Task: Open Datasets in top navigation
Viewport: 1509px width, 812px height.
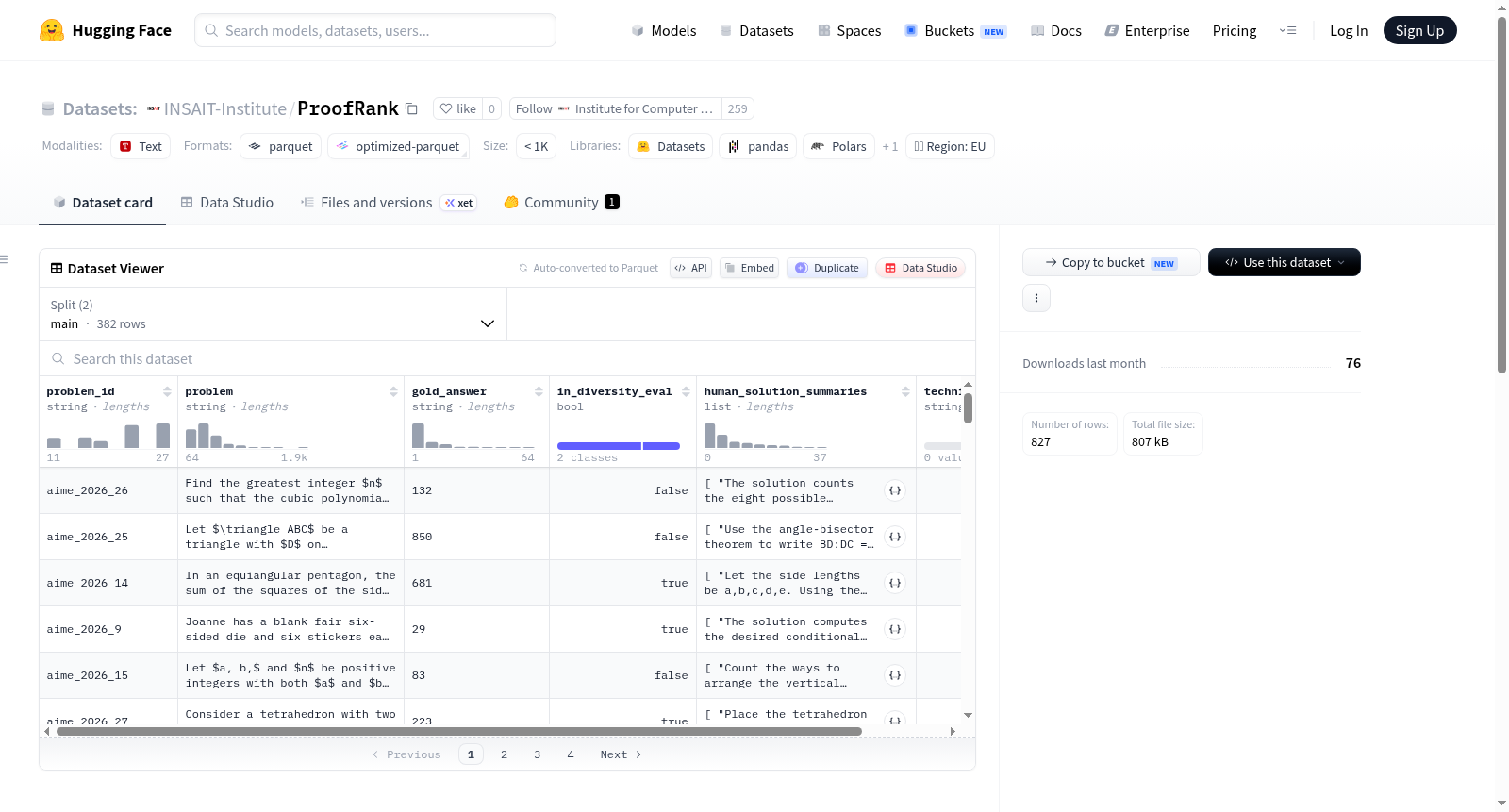Action: pyautogui.click(x=756, y=30)
